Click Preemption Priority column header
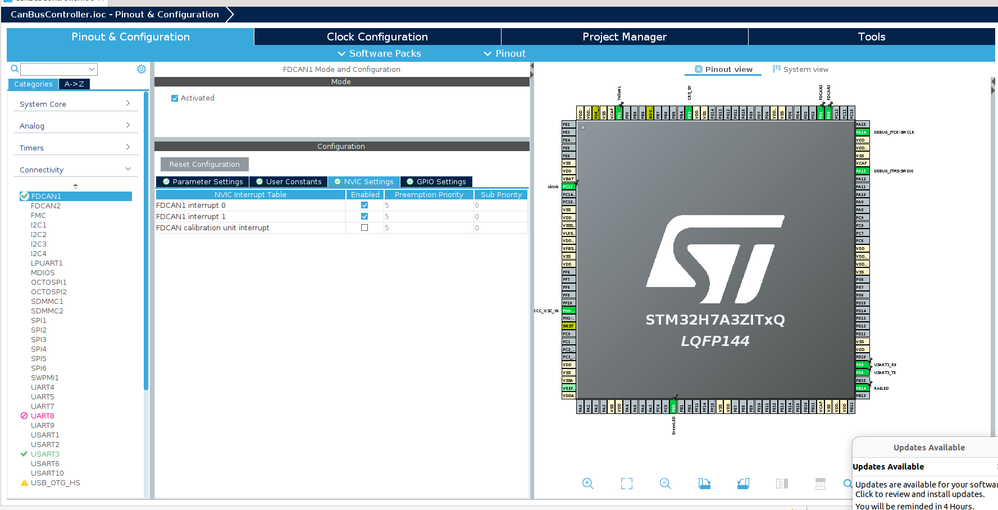This screenshot has width=998, height=510. (x=428, y=194)
